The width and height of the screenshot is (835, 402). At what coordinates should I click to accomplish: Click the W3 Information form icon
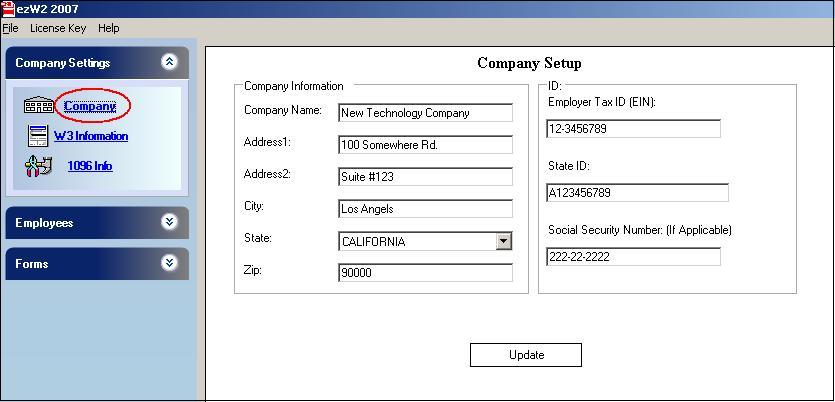(38, 136)
